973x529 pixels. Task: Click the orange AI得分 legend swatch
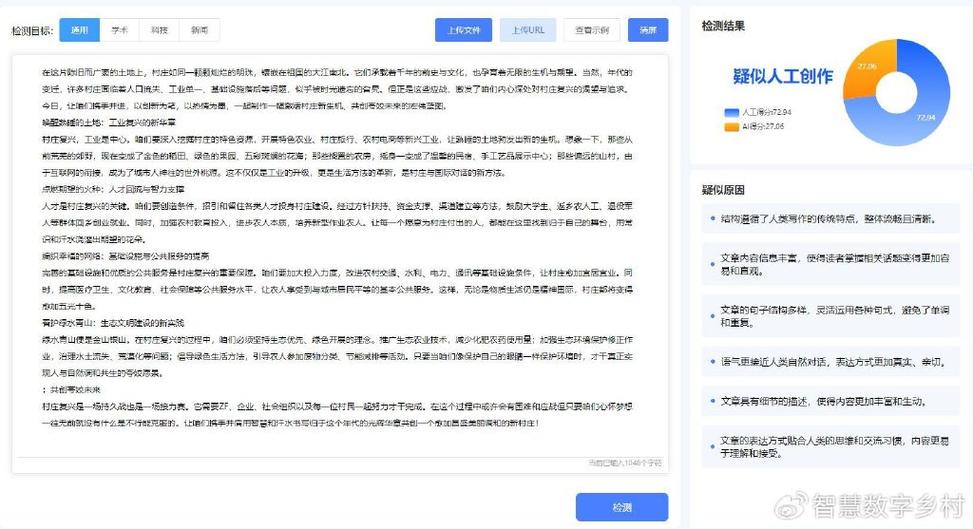[x=732, y=127]
